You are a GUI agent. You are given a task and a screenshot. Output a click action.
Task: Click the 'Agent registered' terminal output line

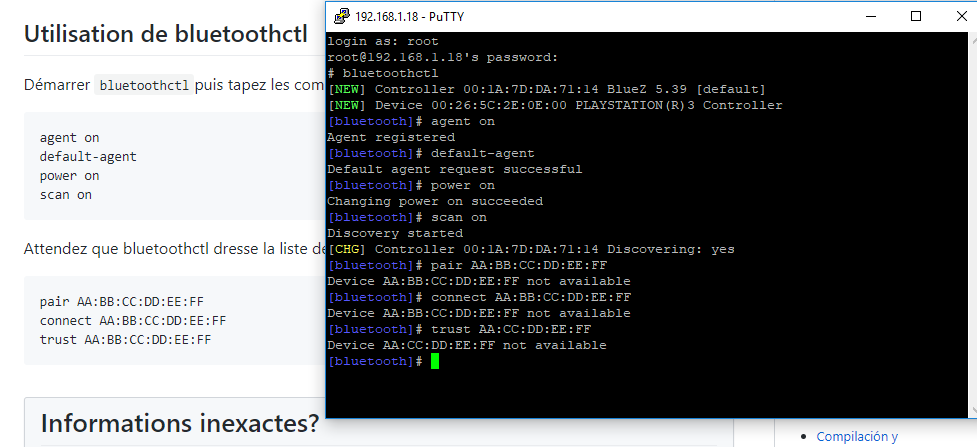pyautogui.click(x=391, y=137)
